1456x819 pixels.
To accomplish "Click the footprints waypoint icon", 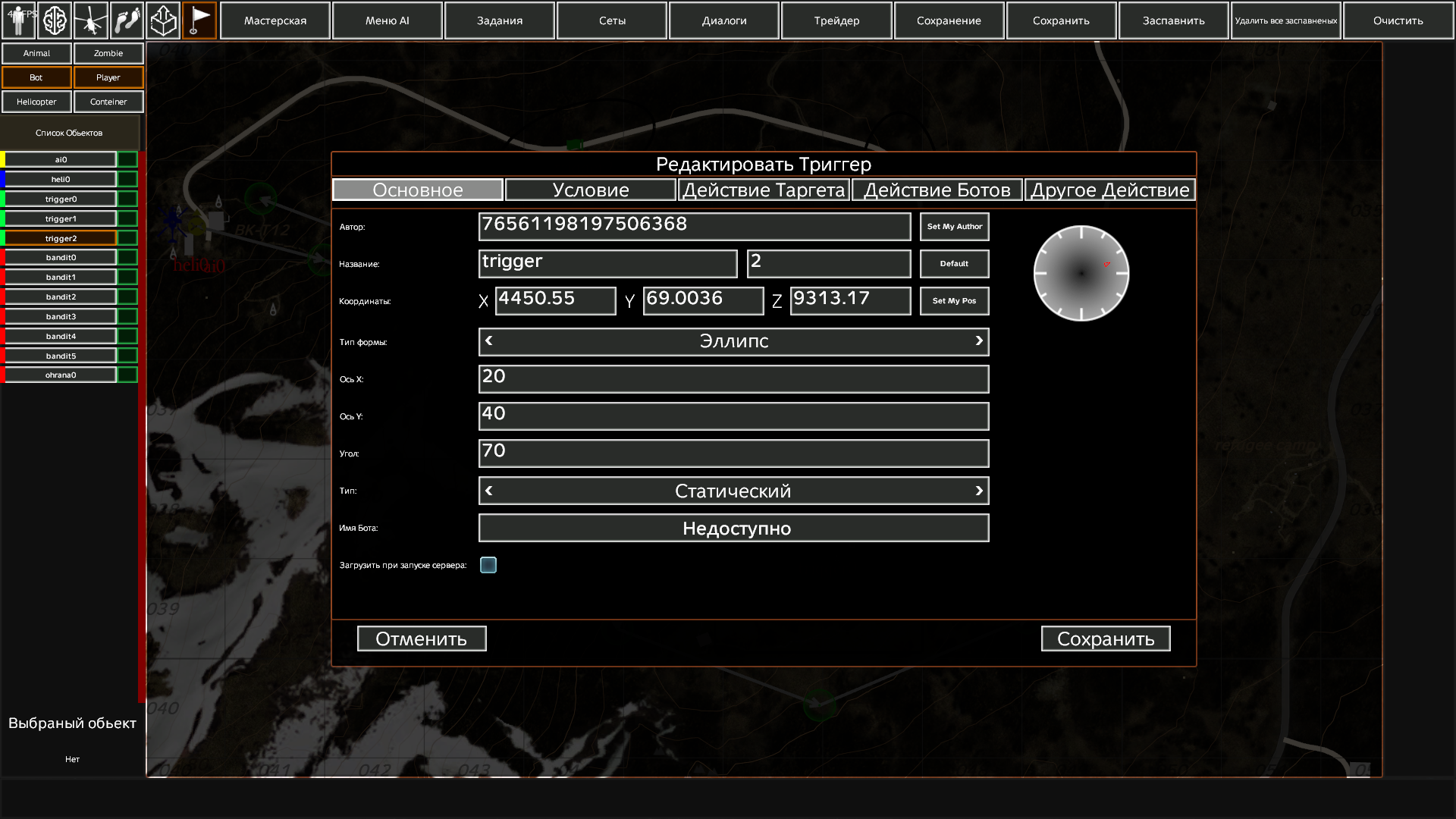I will (127, 20).
